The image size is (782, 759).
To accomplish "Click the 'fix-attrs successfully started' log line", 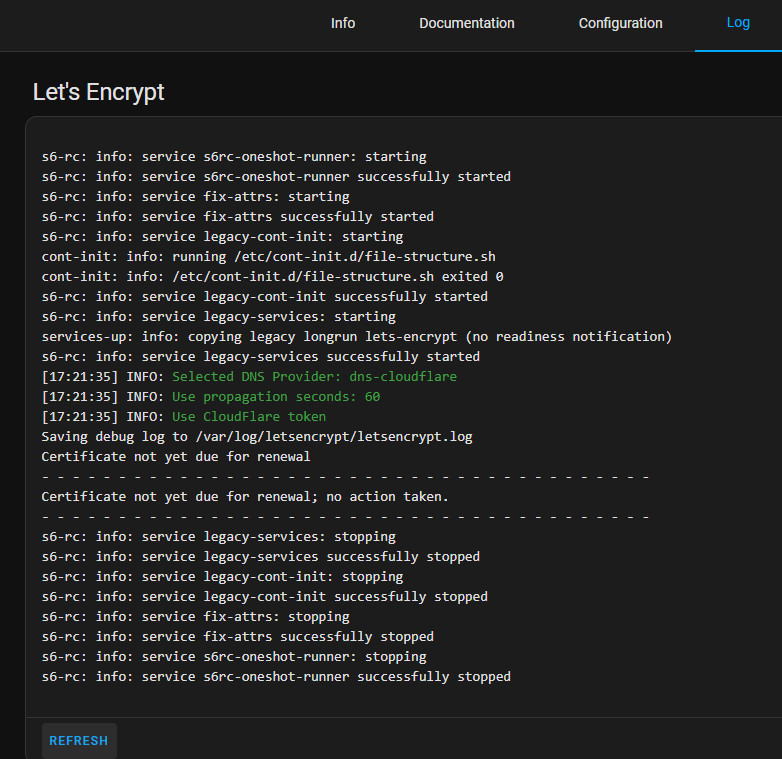I will coord(237,217).
